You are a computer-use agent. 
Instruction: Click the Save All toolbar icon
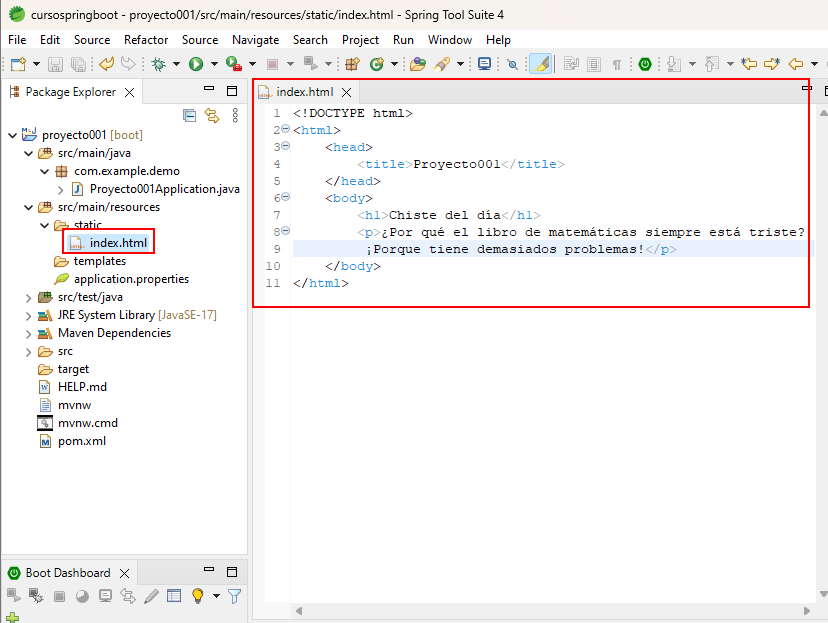point(78,64)
